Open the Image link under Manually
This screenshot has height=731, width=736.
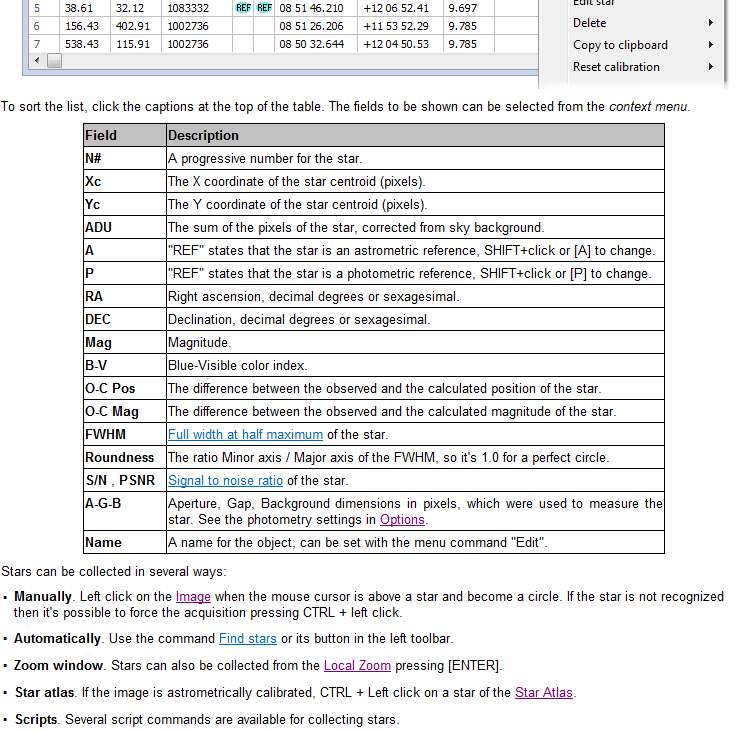[x=193, y=597]
